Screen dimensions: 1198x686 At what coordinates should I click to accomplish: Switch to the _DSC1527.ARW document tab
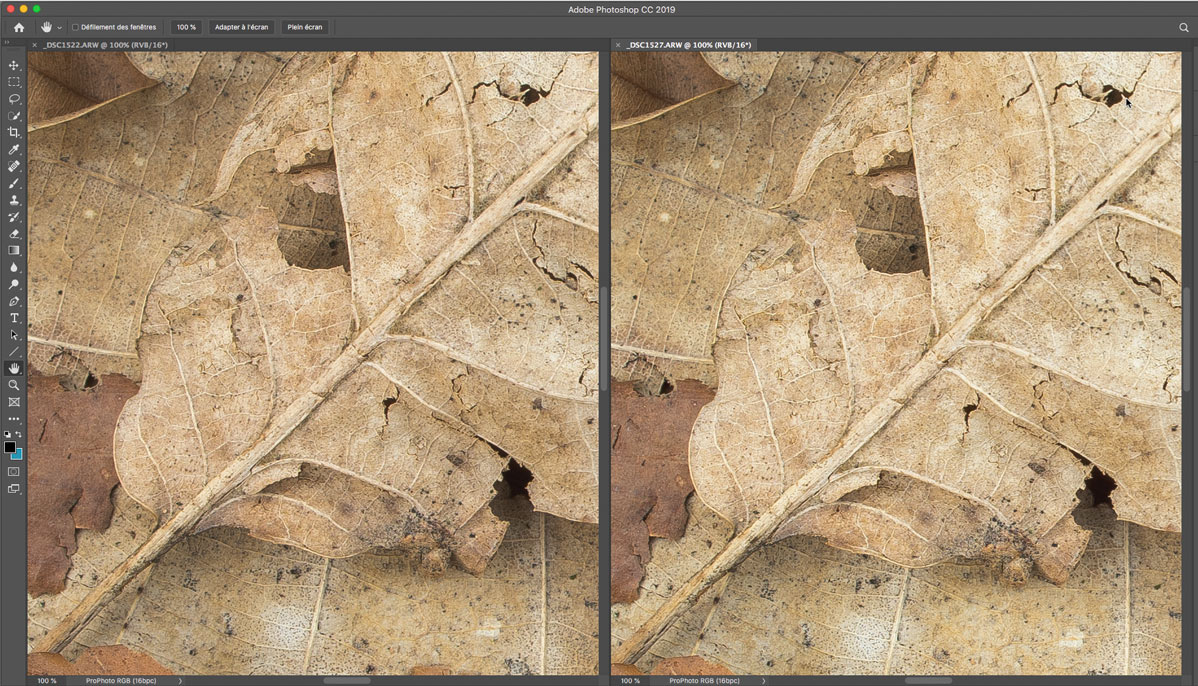tap(690, 45)
